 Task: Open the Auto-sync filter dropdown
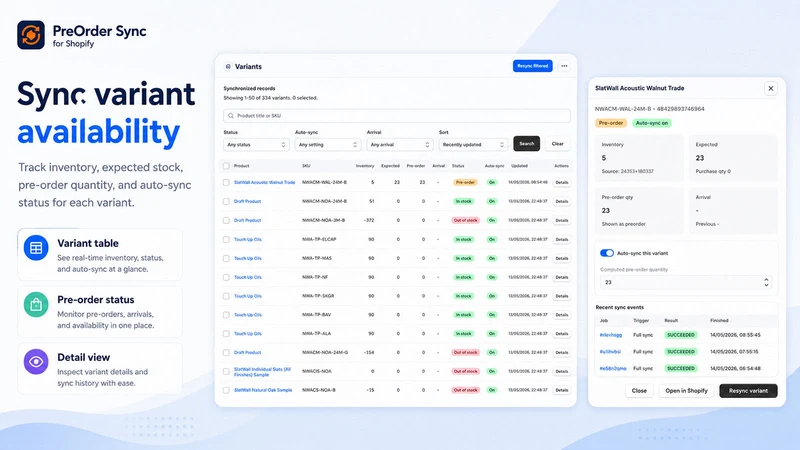click(328, 145)
